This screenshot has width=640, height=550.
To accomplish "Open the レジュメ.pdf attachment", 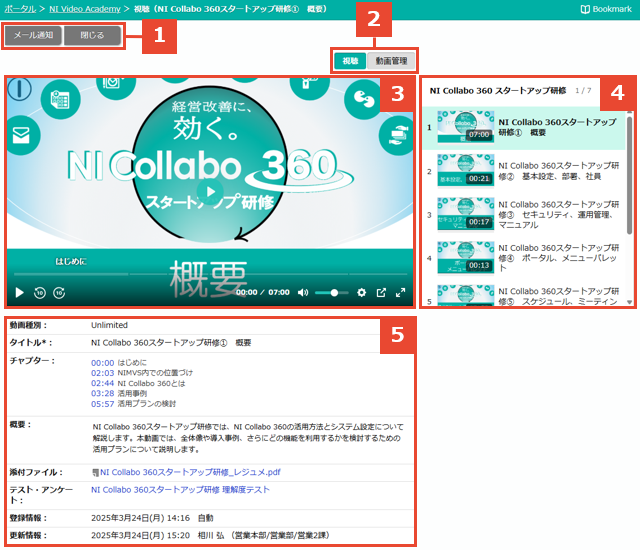I will (x=190, y=472).
